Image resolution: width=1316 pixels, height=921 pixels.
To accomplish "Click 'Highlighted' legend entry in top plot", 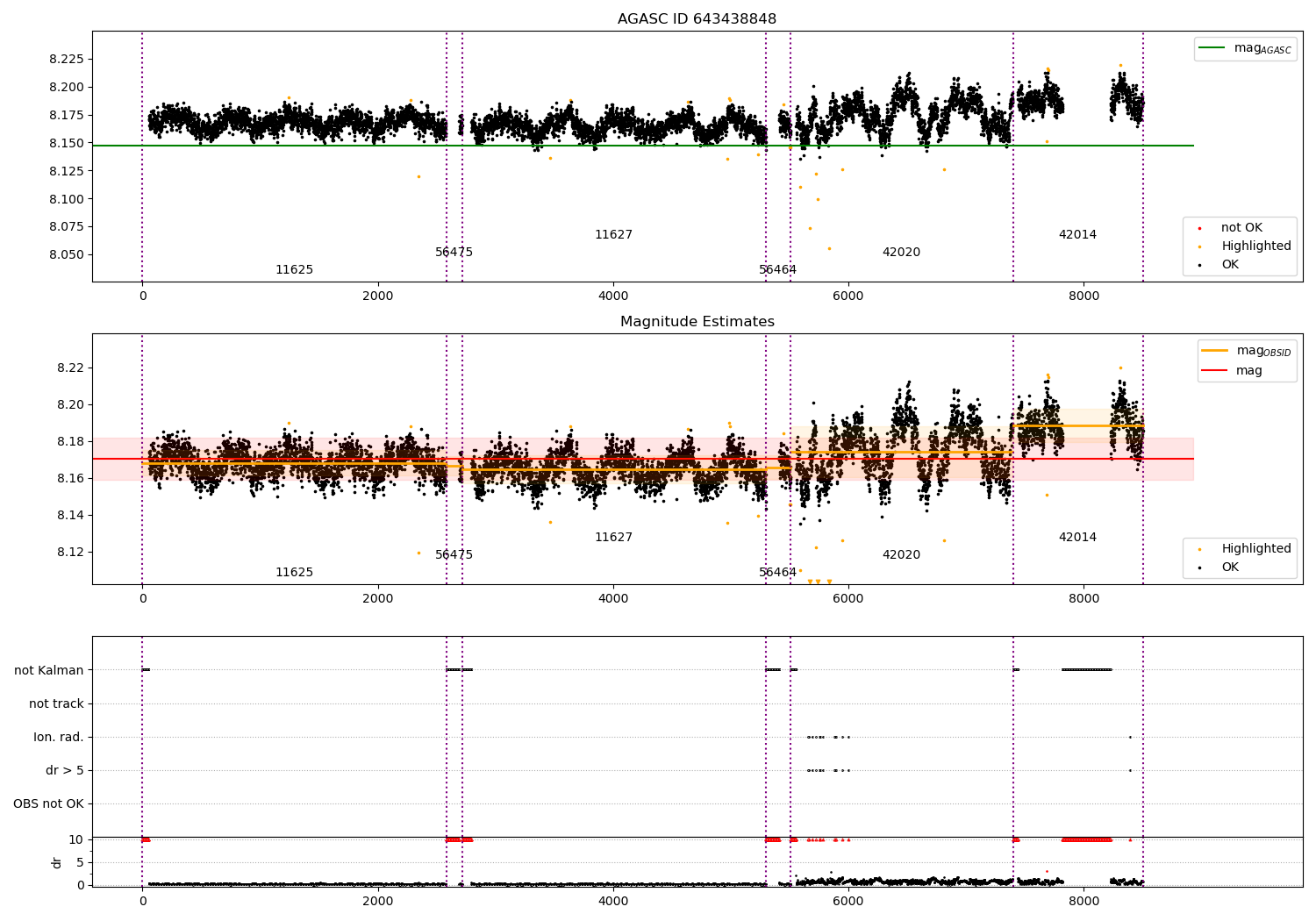I will 1246,246.
